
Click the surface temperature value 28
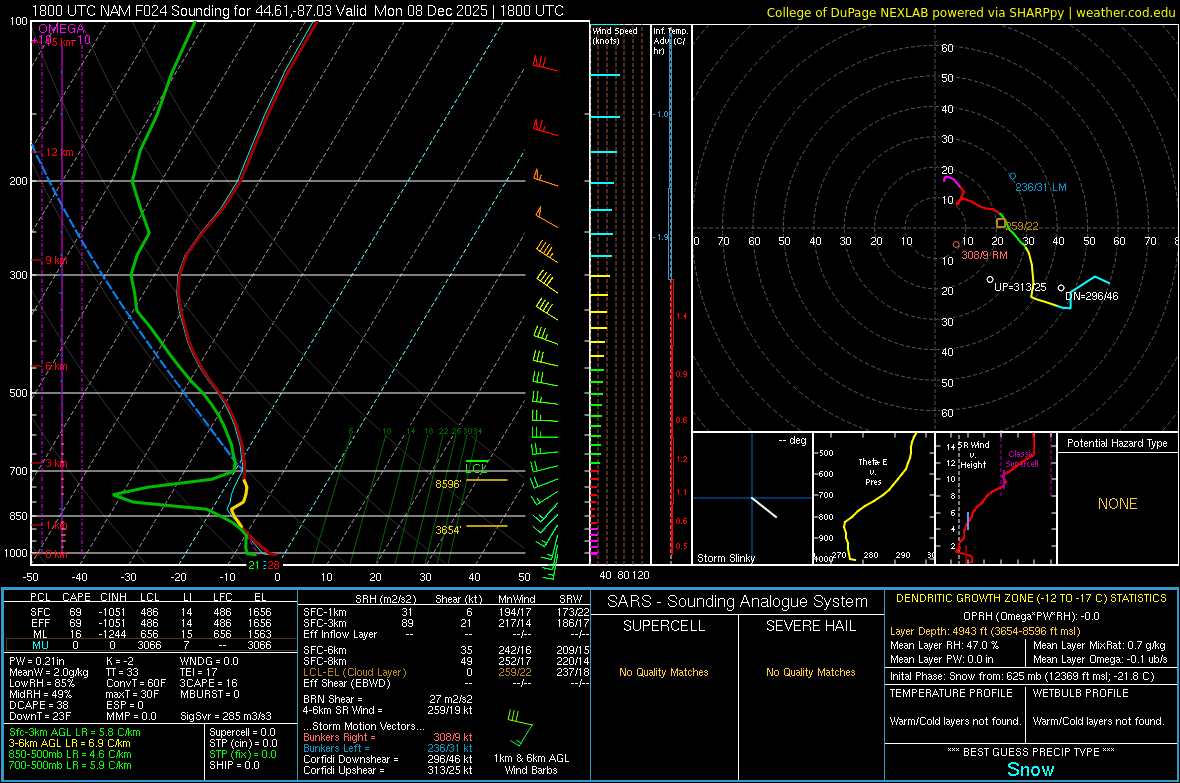coord(273,565)
